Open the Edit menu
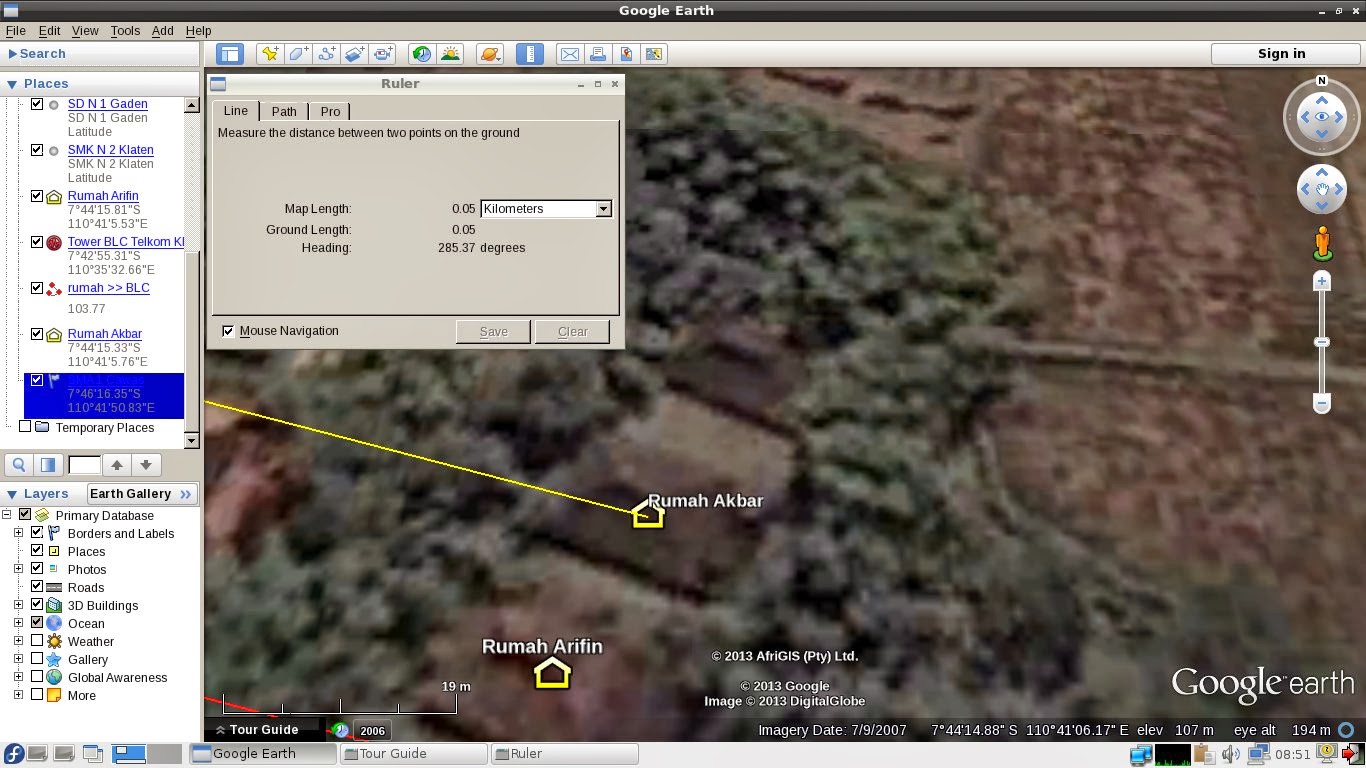This screenshot has height=768, width=1366. coord(49,31)
